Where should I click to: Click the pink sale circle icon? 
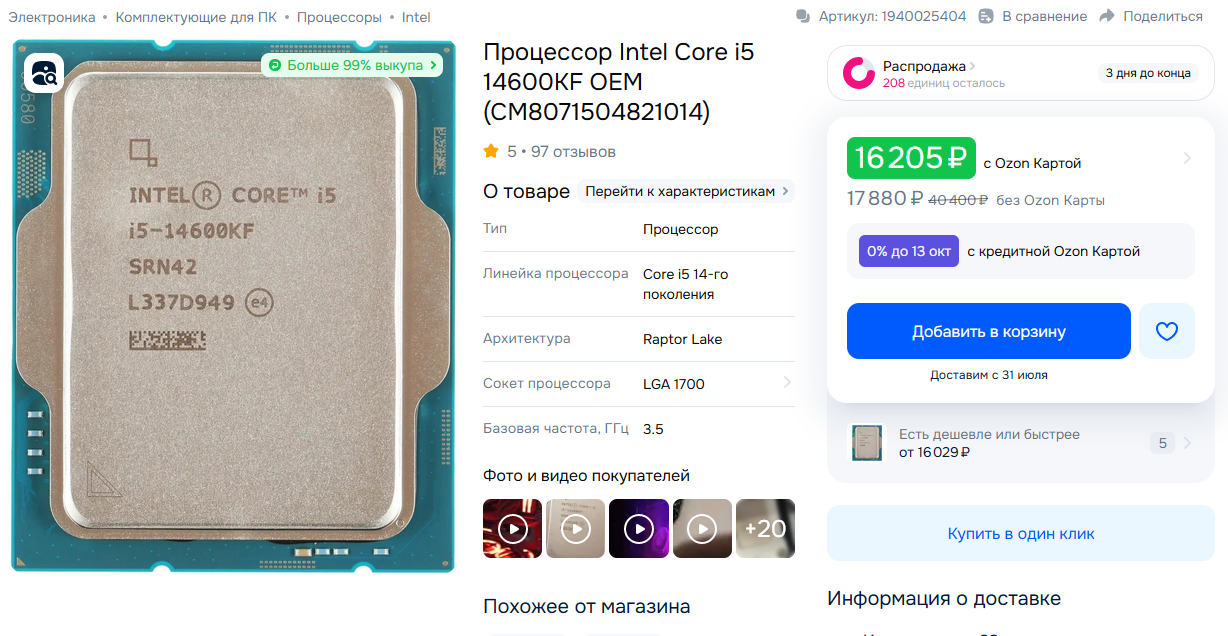[x=859, y=73]
